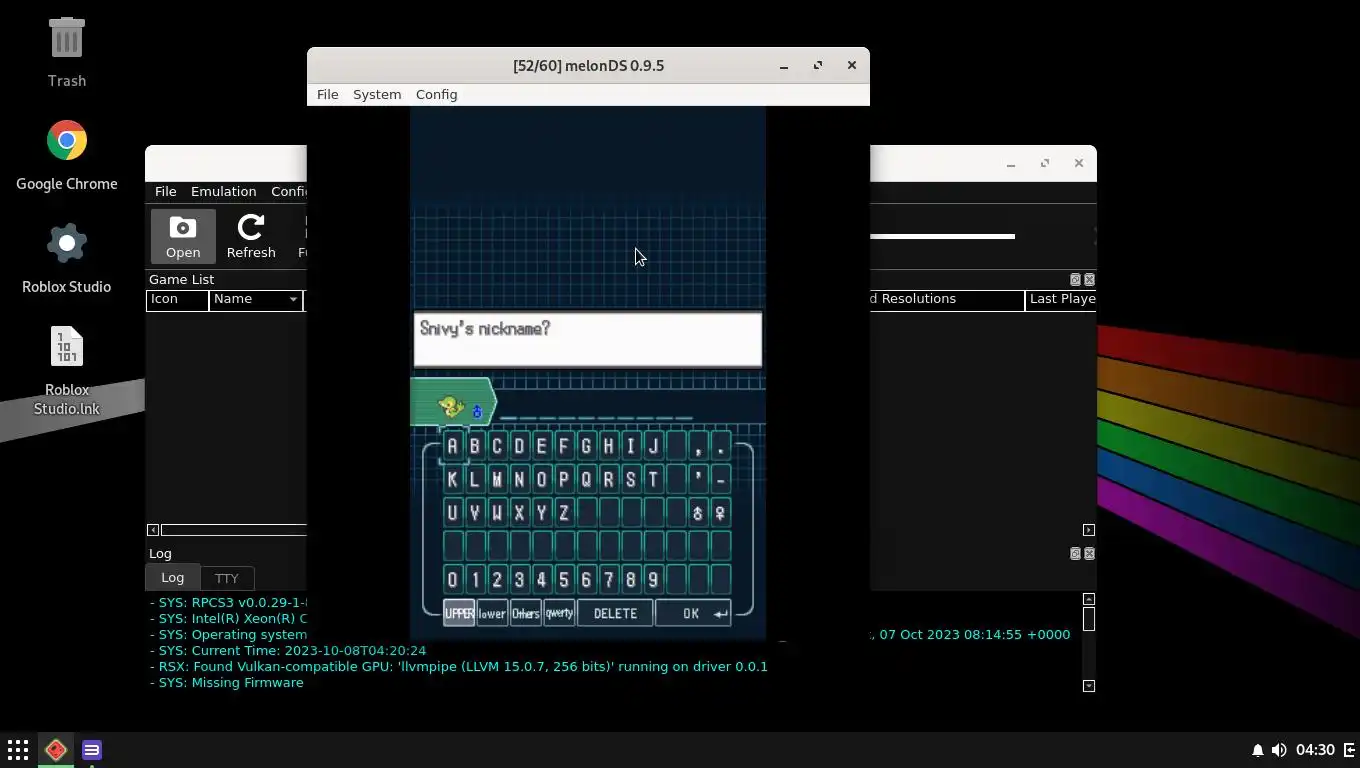
Task: Tap the letter Y key
Action: tap(541, 513)
